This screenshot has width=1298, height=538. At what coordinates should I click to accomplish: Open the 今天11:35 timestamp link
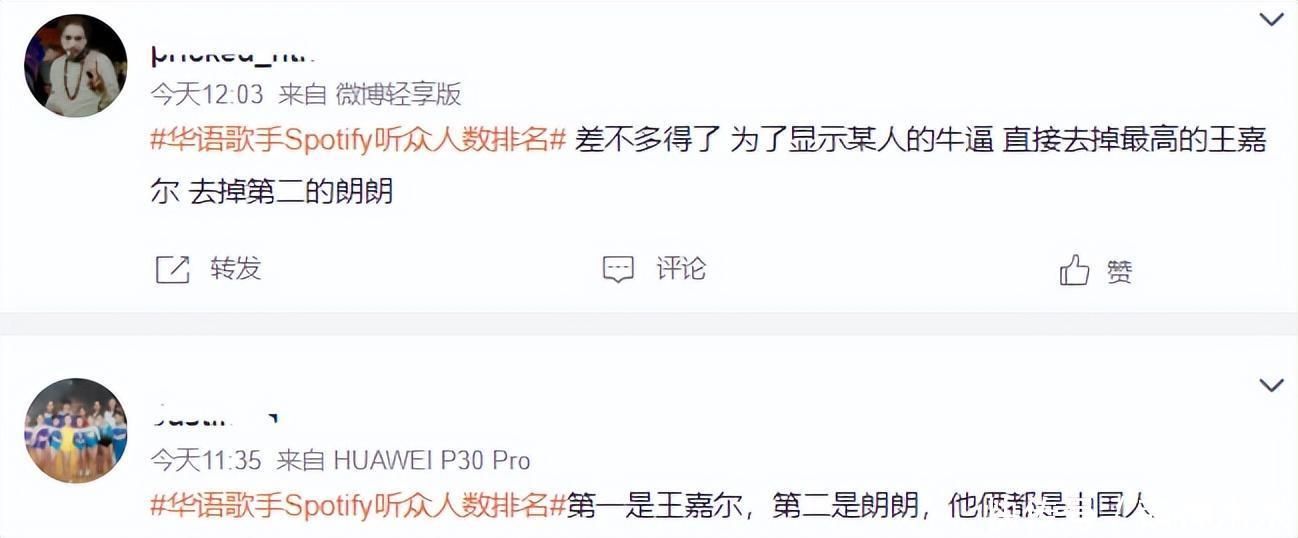[206, 460]
